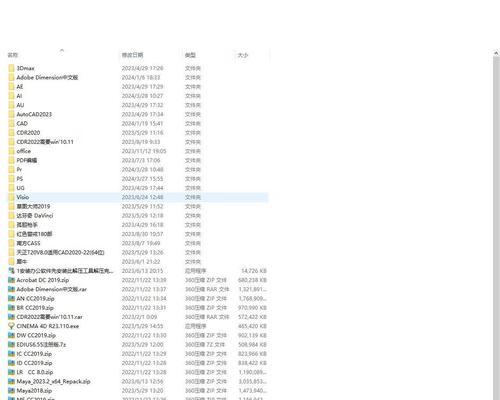
Task: Click the 2023/11/12 19:05 date cell
Action: 144,151
